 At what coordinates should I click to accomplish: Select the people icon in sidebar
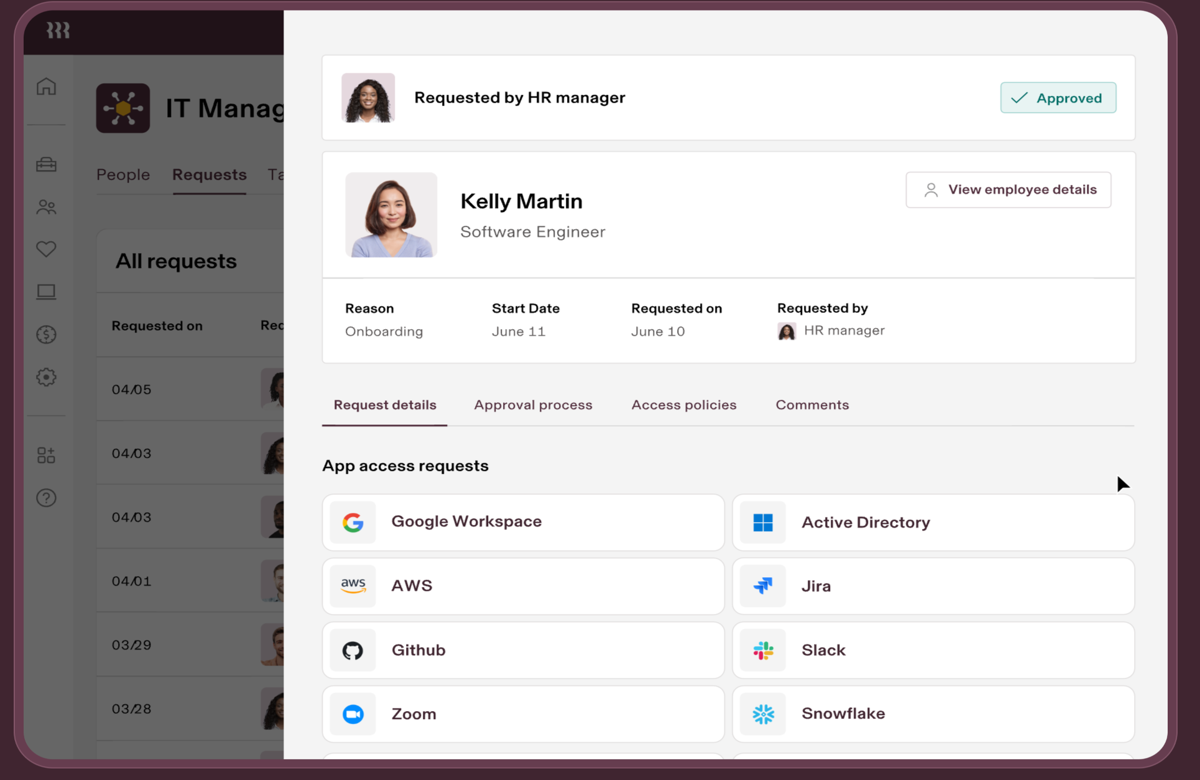46,208
